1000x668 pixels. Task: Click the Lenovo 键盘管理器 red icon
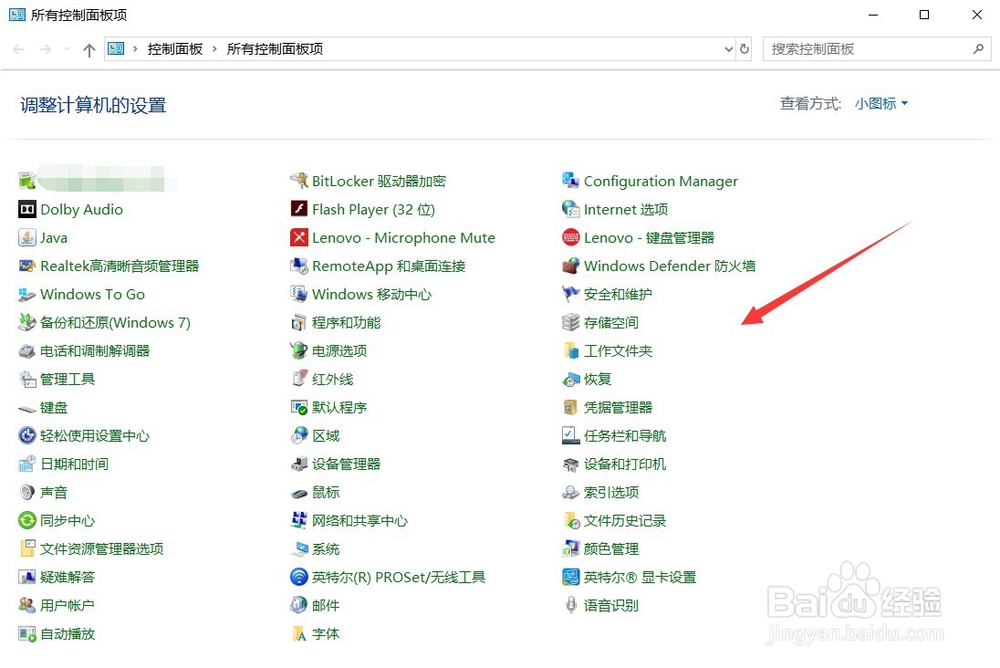coord(570,237)
